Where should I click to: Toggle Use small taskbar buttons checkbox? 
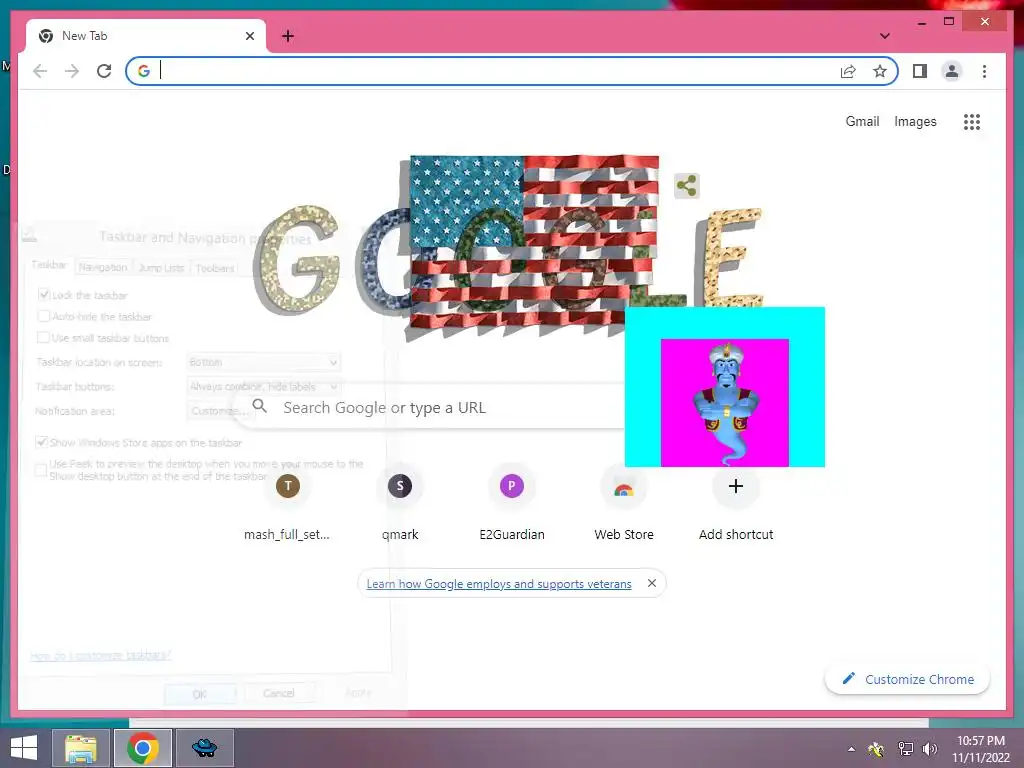[x=44, y=338]
